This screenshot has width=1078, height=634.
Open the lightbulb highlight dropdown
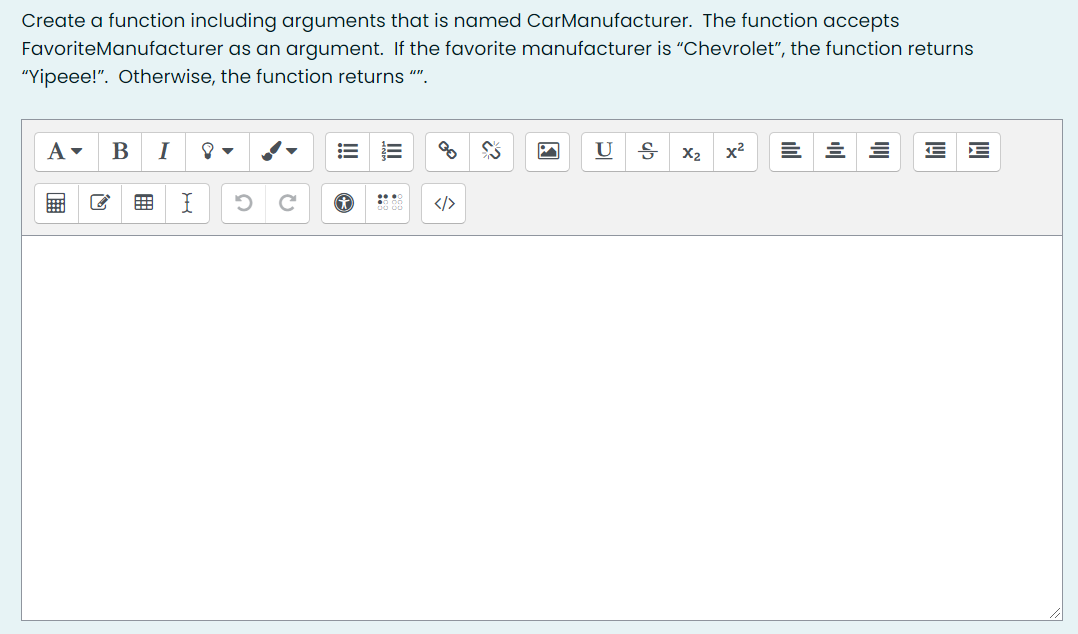pyautogui.click(x=217, y=151)
